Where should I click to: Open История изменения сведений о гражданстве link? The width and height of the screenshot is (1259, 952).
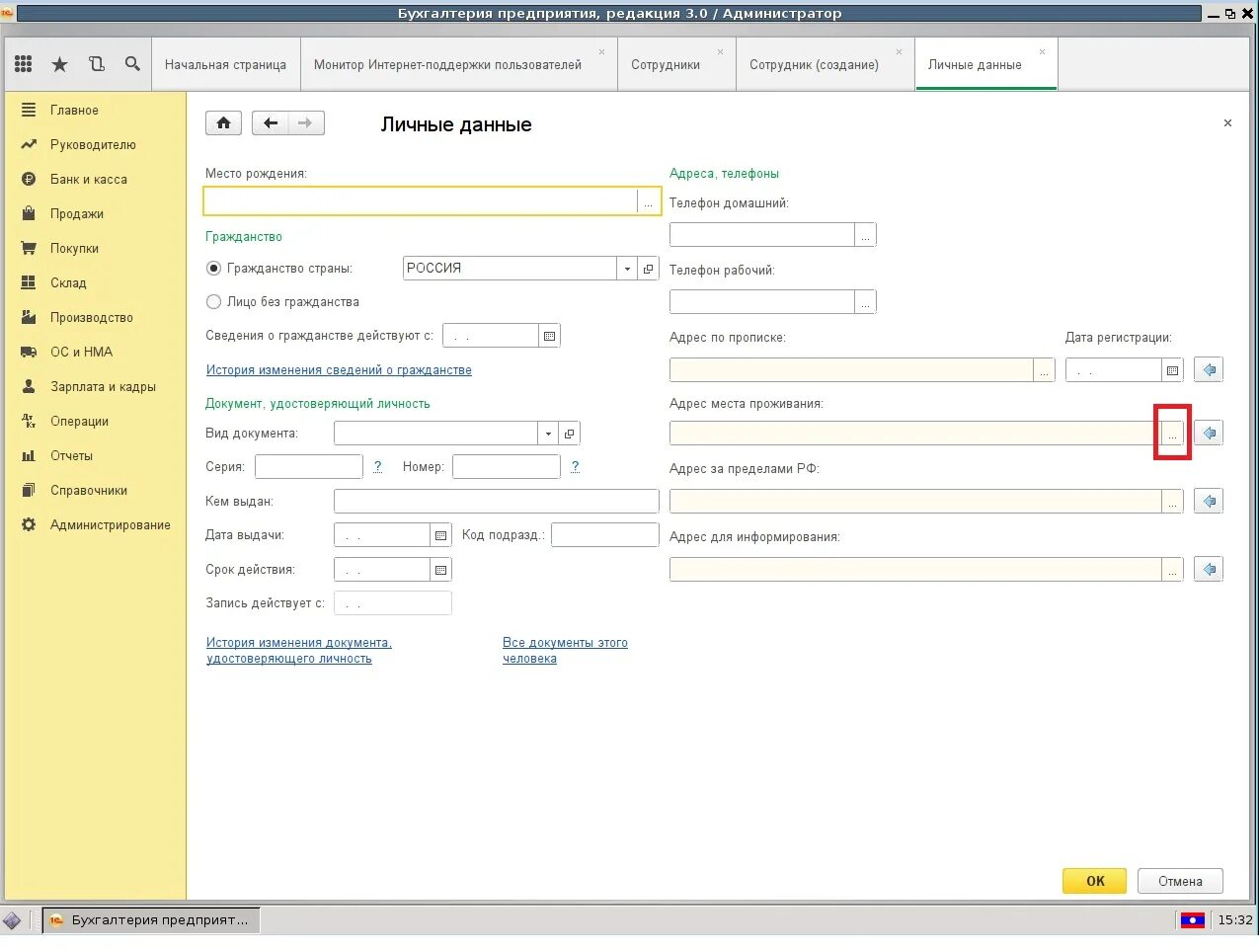pos(339,370)
